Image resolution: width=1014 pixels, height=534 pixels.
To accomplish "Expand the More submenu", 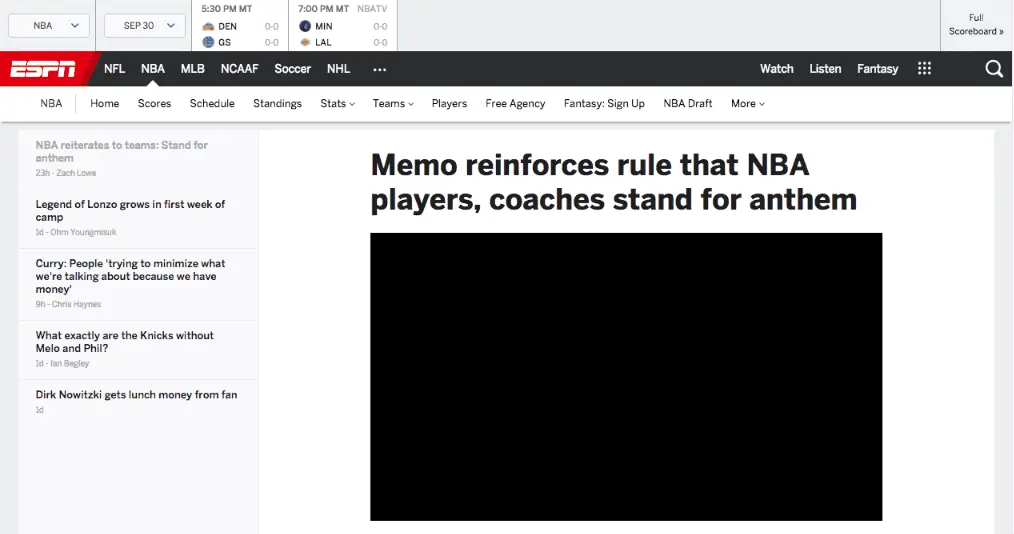I will click(747, 104).
